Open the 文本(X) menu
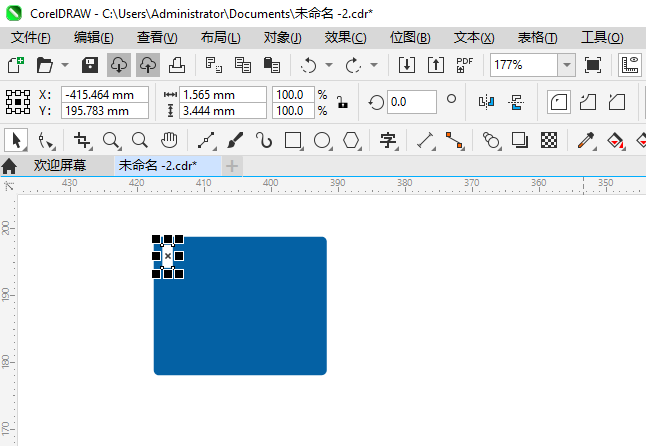The height and width of the screenshot is (446, 646). click(x=474, y=38)
